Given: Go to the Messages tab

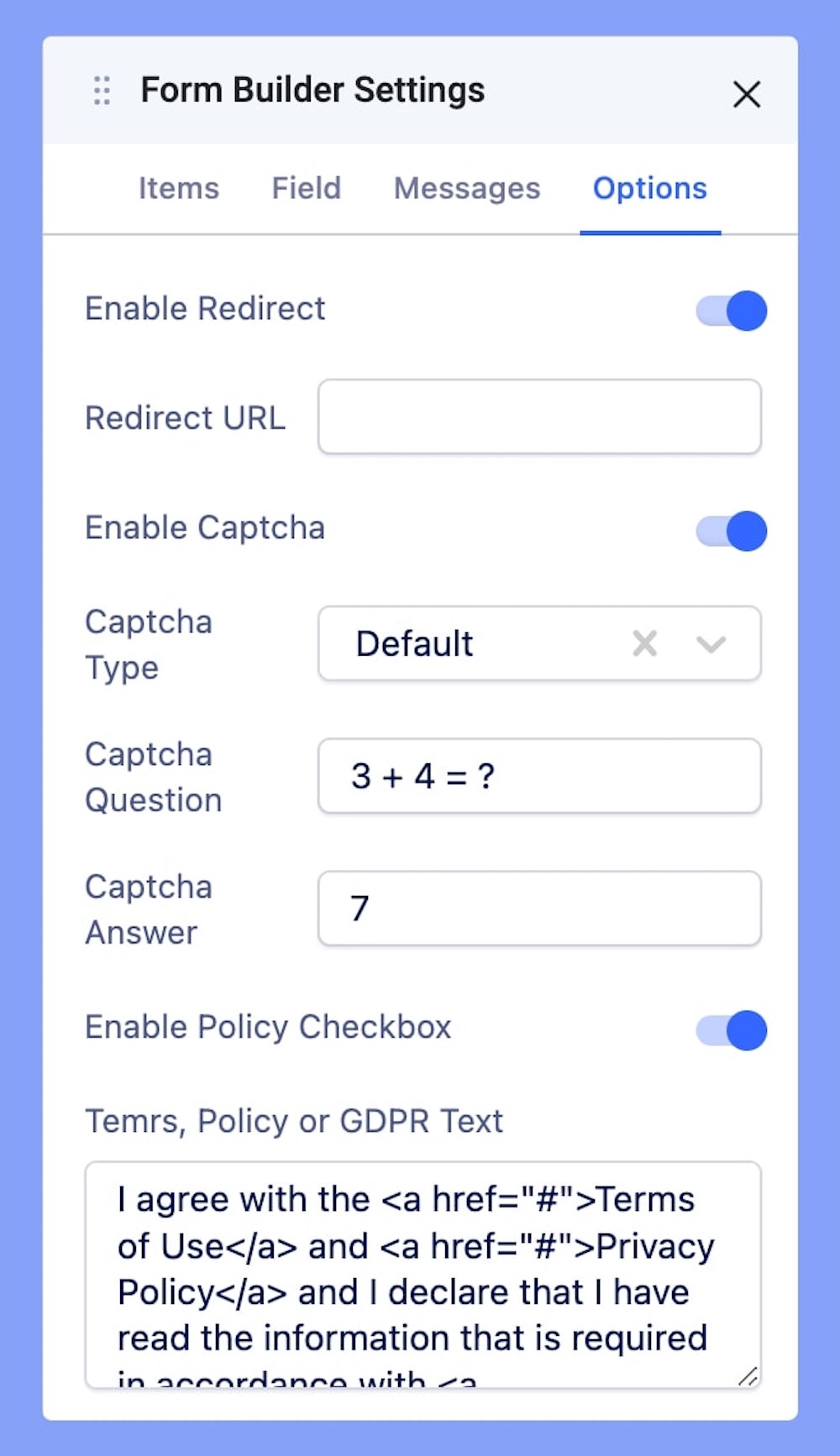Looking at the screenshot, I should point(467,188).
